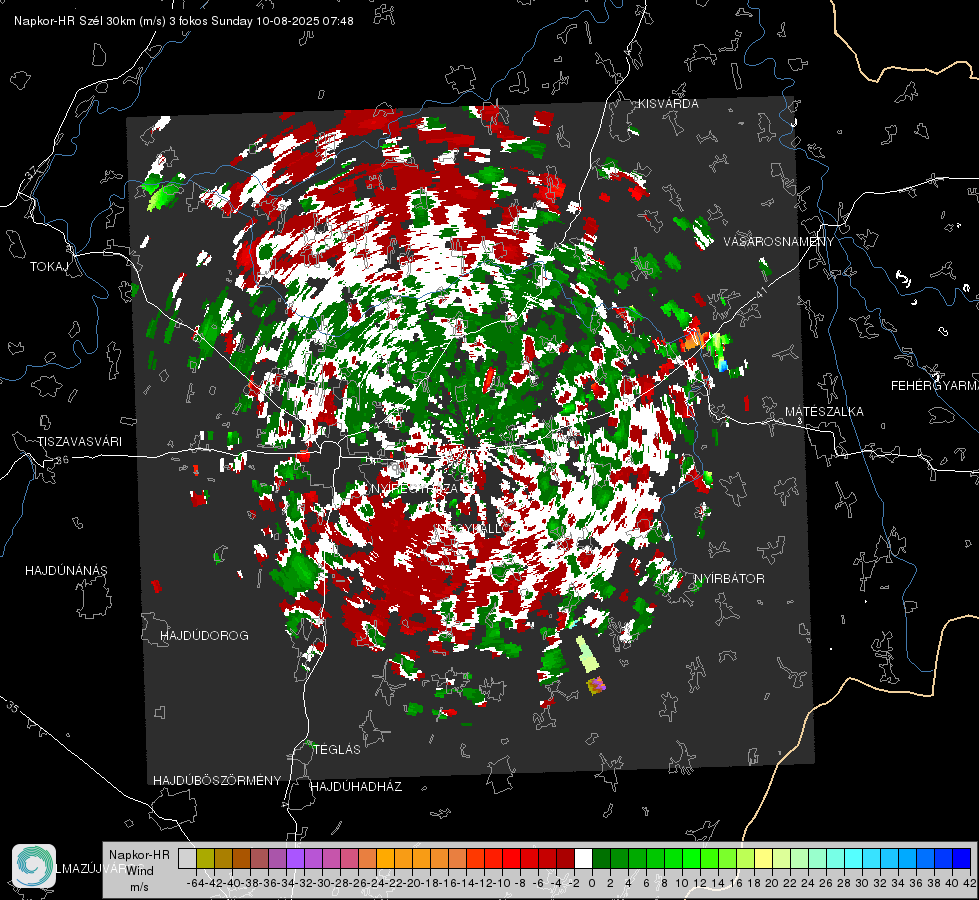
Task: Click the HAJDÚHADHÁZ town label
Action: 357,787
